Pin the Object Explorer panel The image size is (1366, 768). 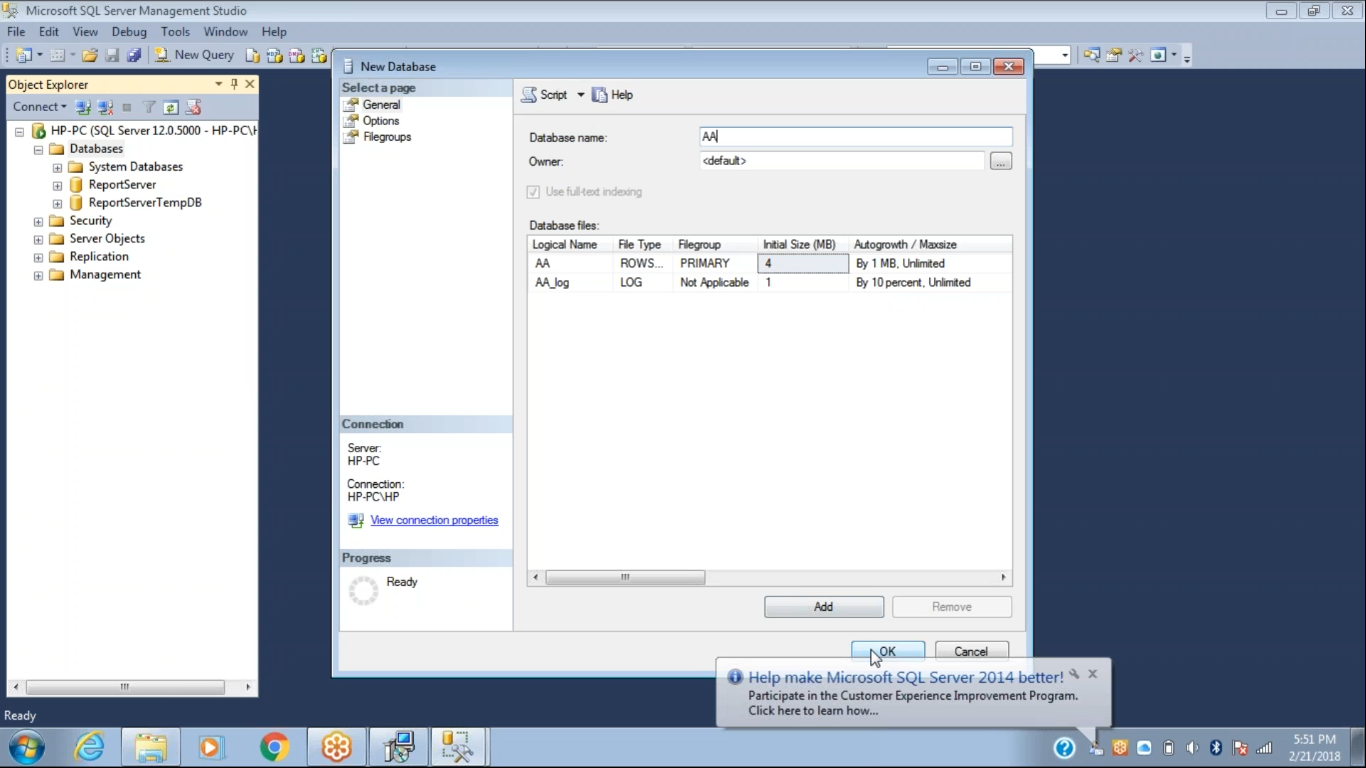click(x=234, y=85)
